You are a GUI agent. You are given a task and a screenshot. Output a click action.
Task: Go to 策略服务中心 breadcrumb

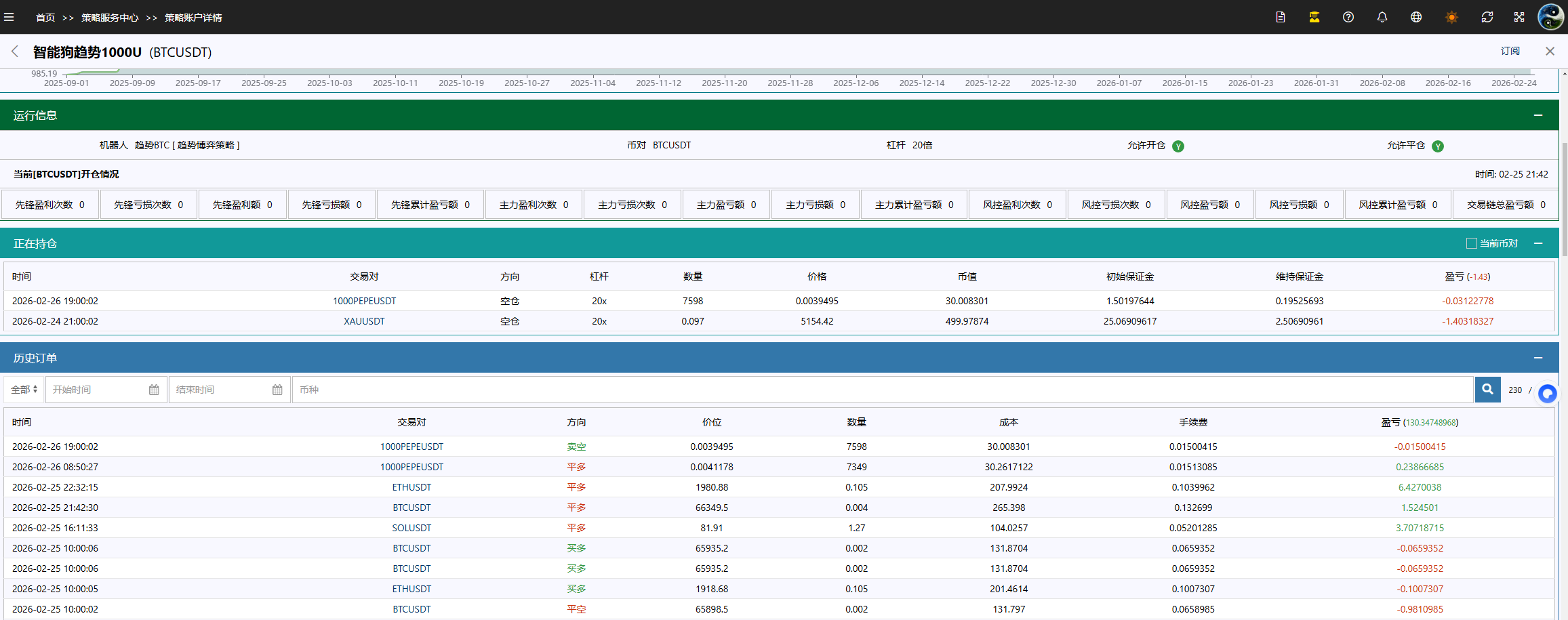110,18
